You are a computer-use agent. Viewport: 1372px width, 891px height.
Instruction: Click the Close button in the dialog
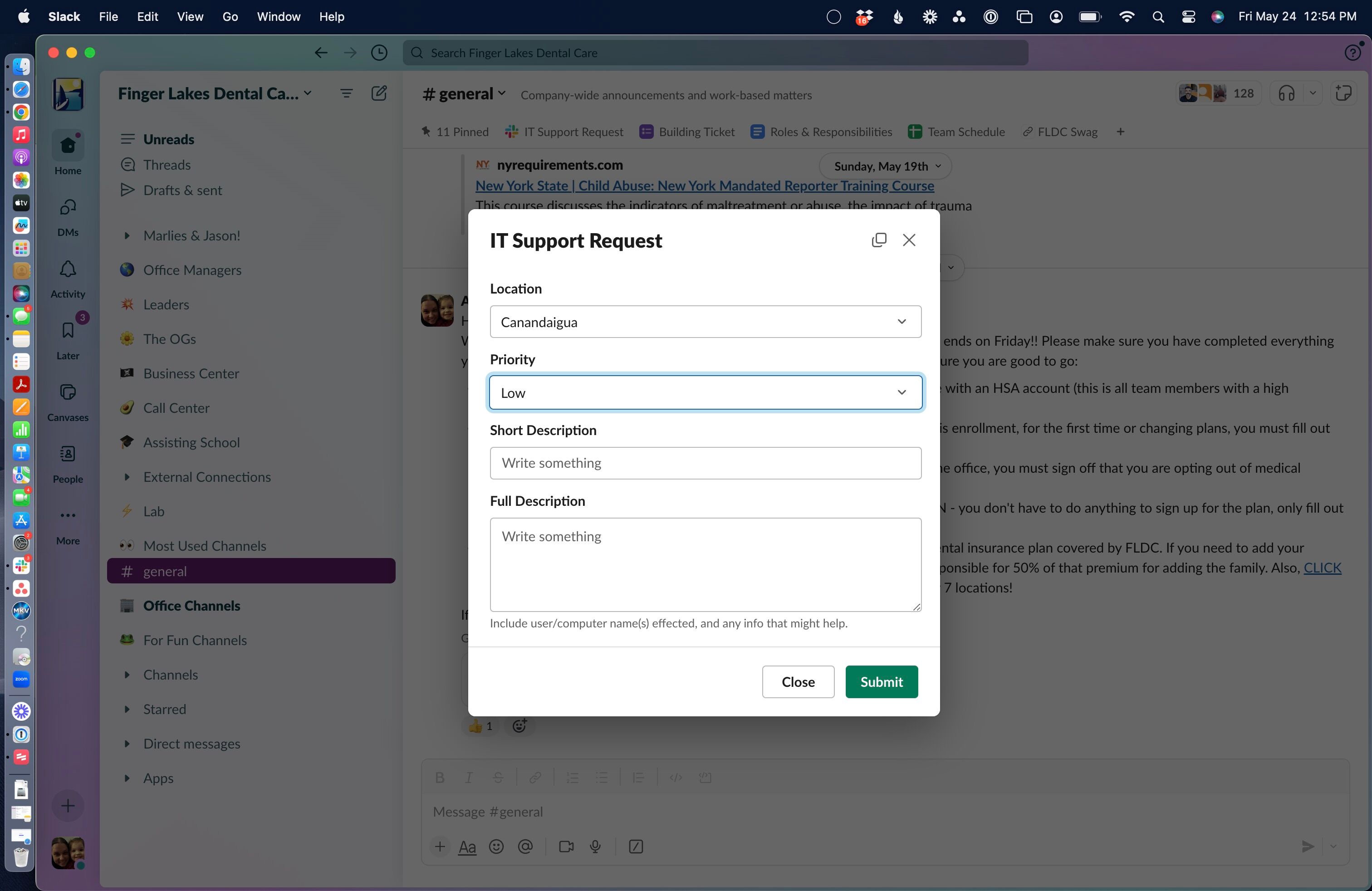[798, 682]
